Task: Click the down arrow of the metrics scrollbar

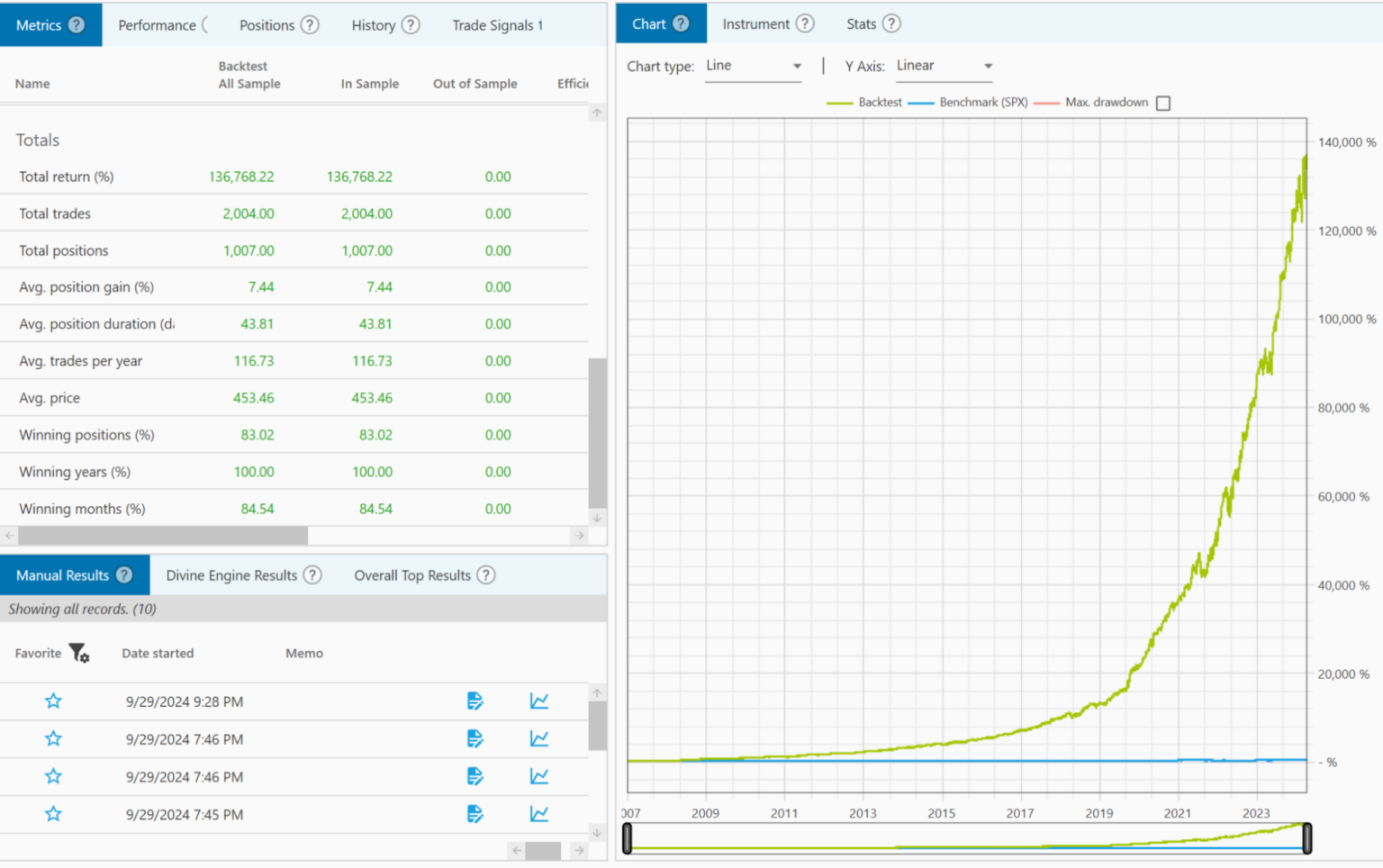Action: pyautogui.click(x=596, y=518)
